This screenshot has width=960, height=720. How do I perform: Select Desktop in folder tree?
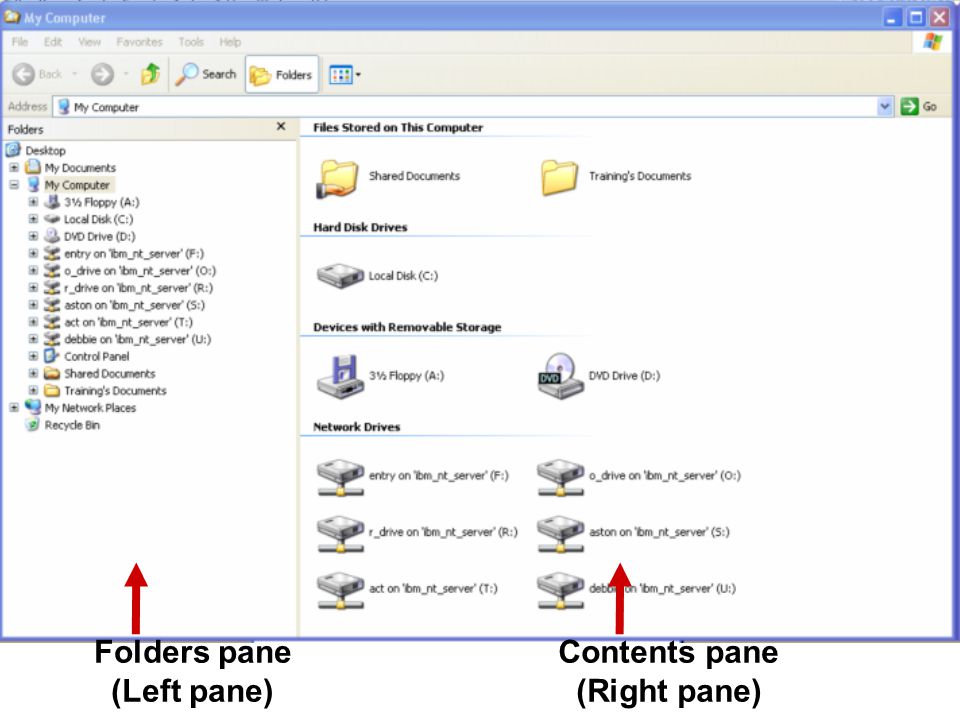(45, 150)
